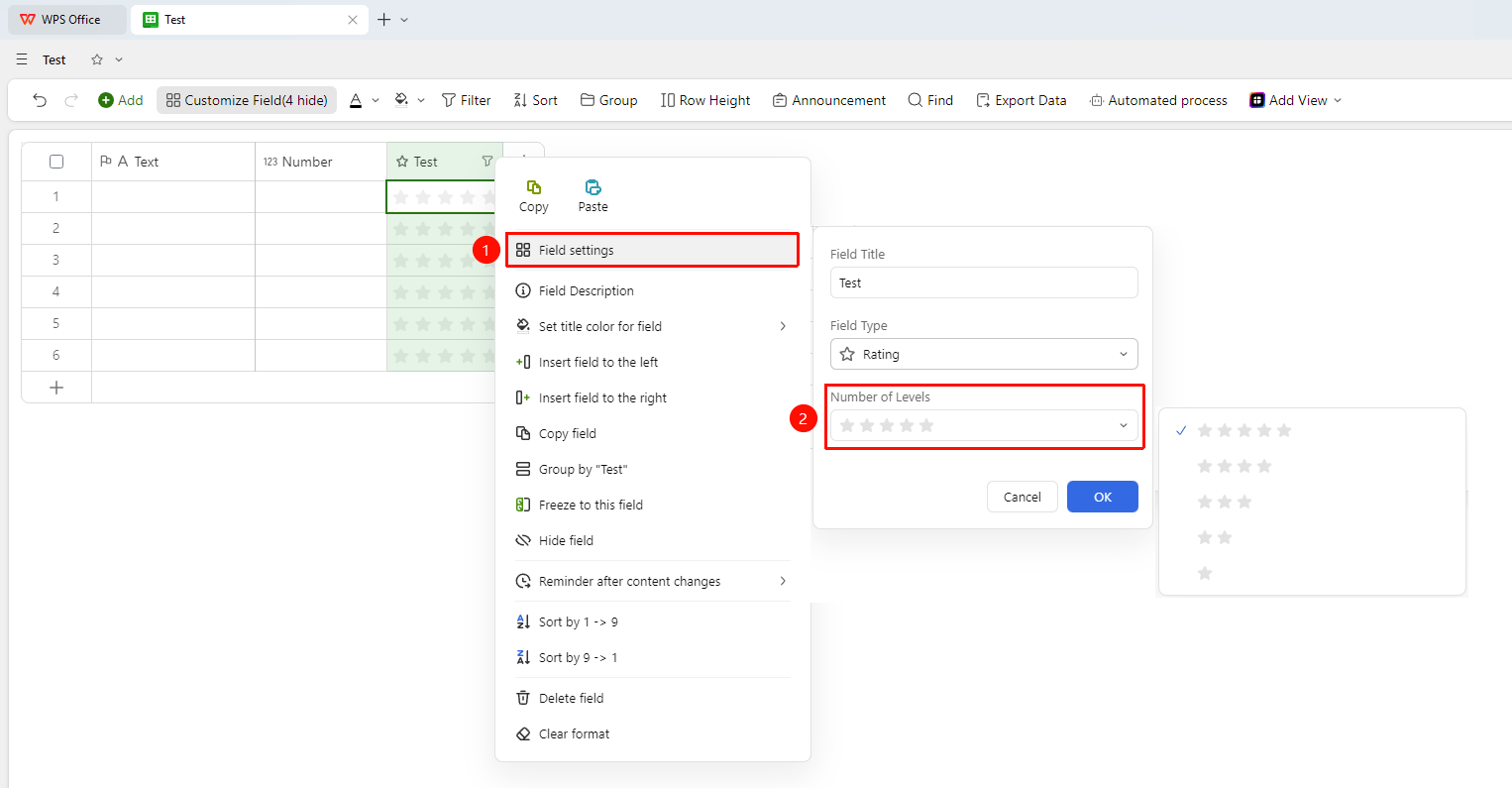
Task: Open the fill color bucket tool
Action: pos(401,100)
